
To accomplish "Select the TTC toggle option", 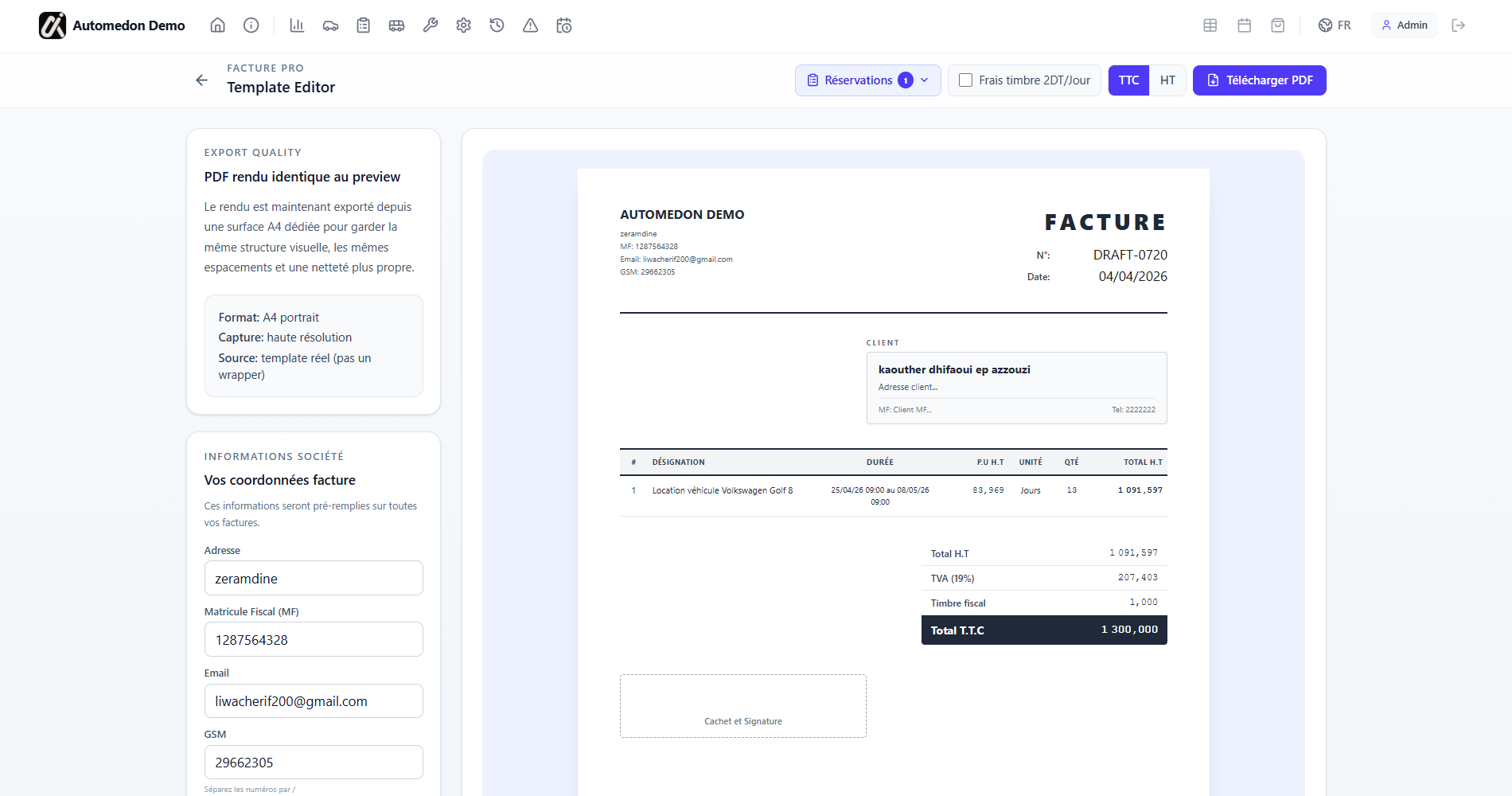I will pyautogui.click(x=1128, y=80).
